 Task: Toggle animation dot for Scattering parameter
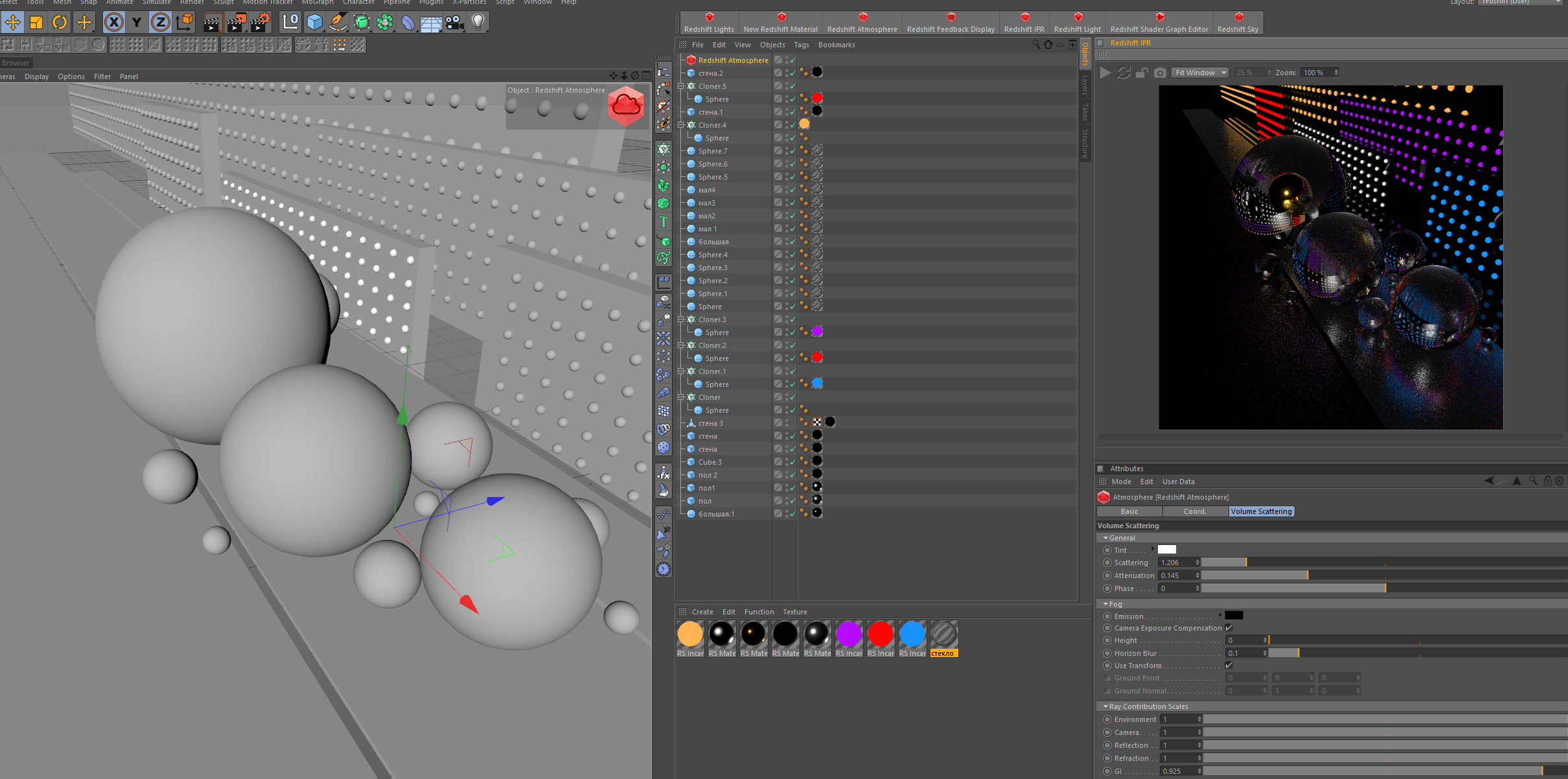[x=1107, y=563]
